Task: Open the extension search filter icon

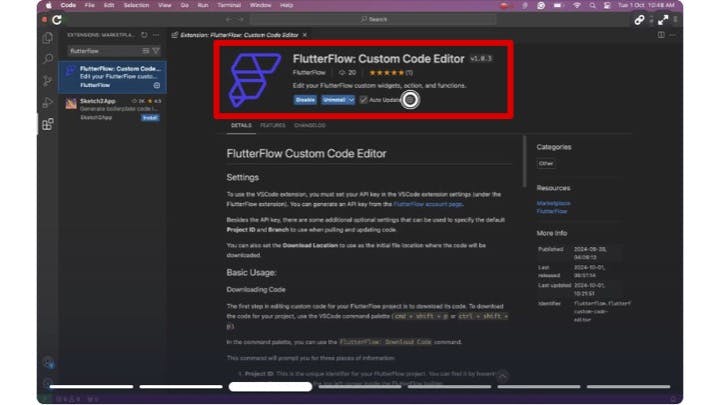Action: click(x=156, y=51)
